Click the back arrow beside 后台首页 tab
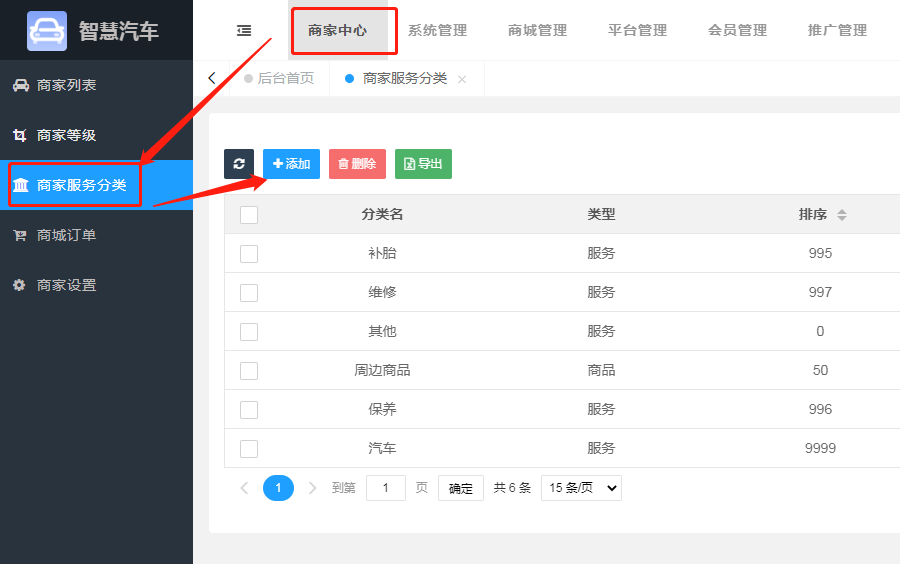This screenshot has height=564, width=900. tap(212, 78)
